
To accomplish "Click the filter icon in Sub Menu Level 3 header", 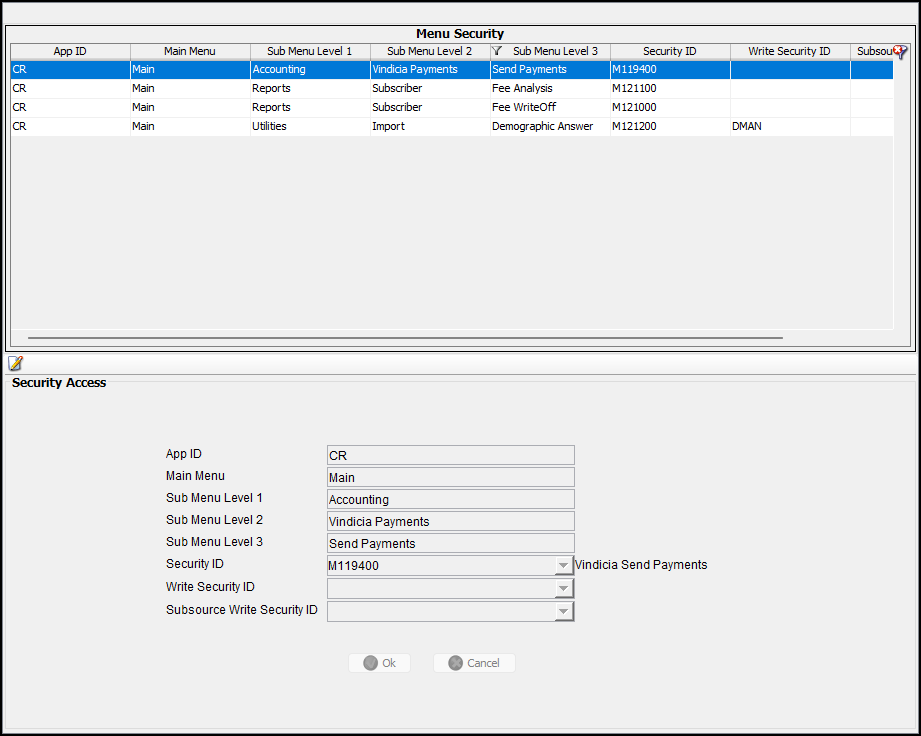I will click(497, 51).
